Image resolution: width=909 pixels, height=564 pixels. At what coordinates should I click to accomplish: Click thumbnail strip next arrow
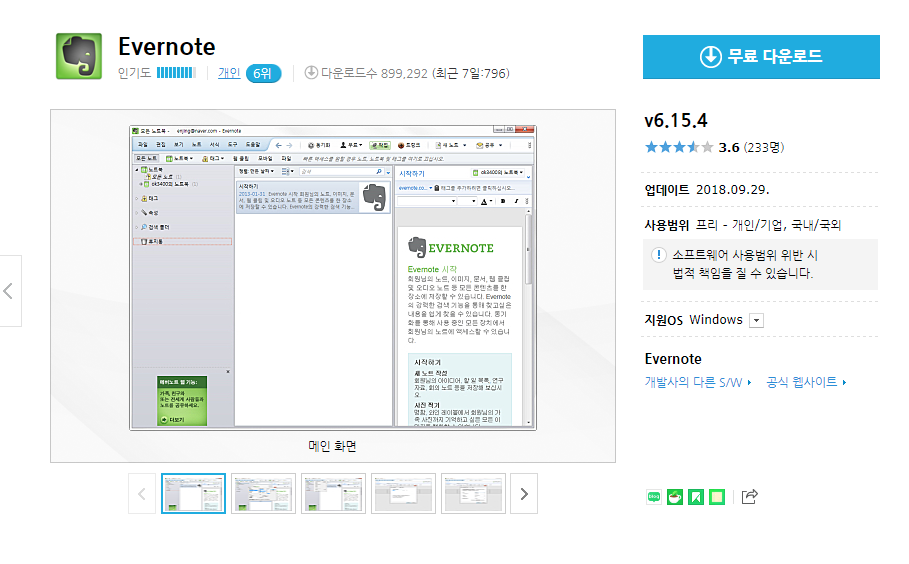[524, 494]
